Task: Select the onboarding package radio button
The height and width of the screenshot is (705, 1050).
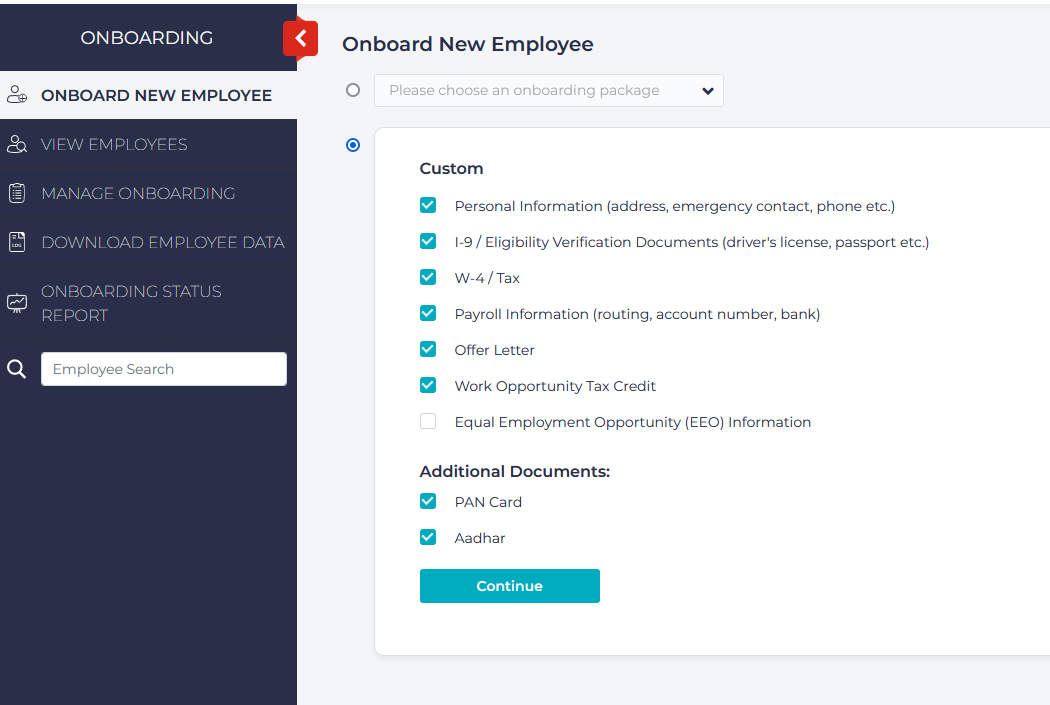Action: click(x=352, y=90)
